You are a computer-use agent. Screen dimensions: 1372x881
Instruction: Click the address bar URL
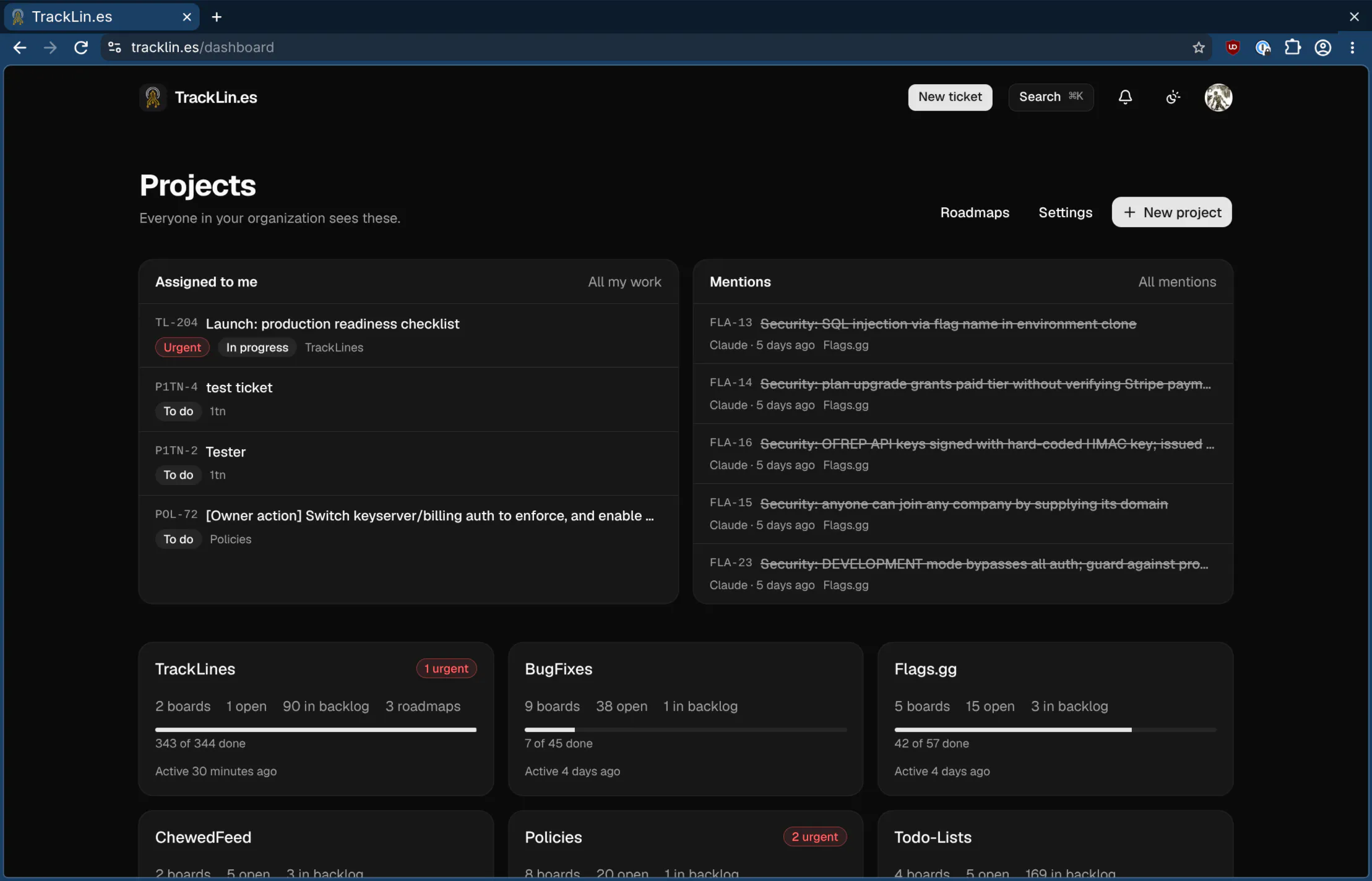(x=202, y=48)
